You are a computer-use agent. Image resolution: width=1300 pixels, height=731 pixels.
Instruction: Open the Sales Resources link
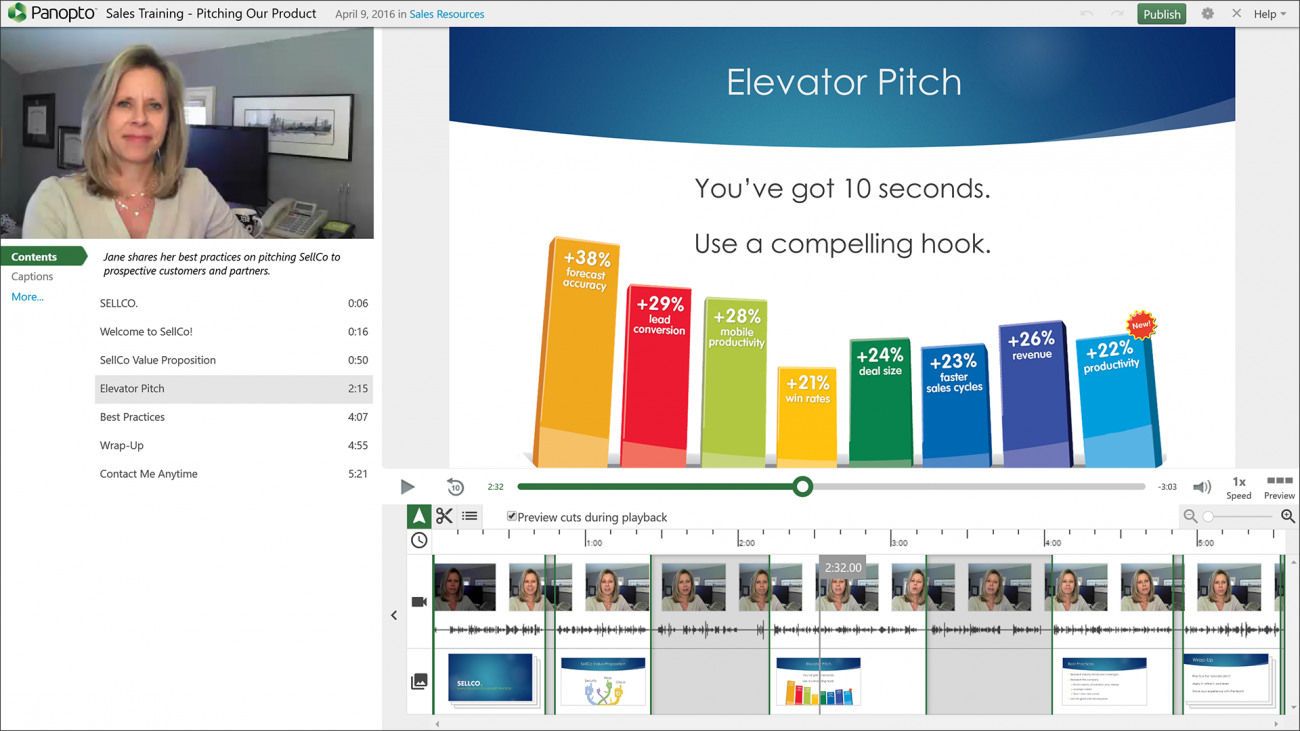[446, 14]
